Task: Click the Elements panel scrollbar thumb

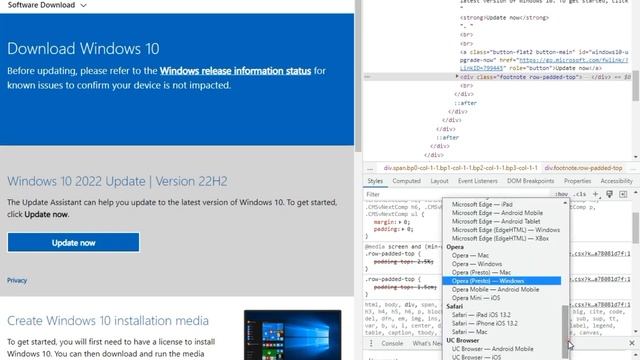Action: pos(636,86)
